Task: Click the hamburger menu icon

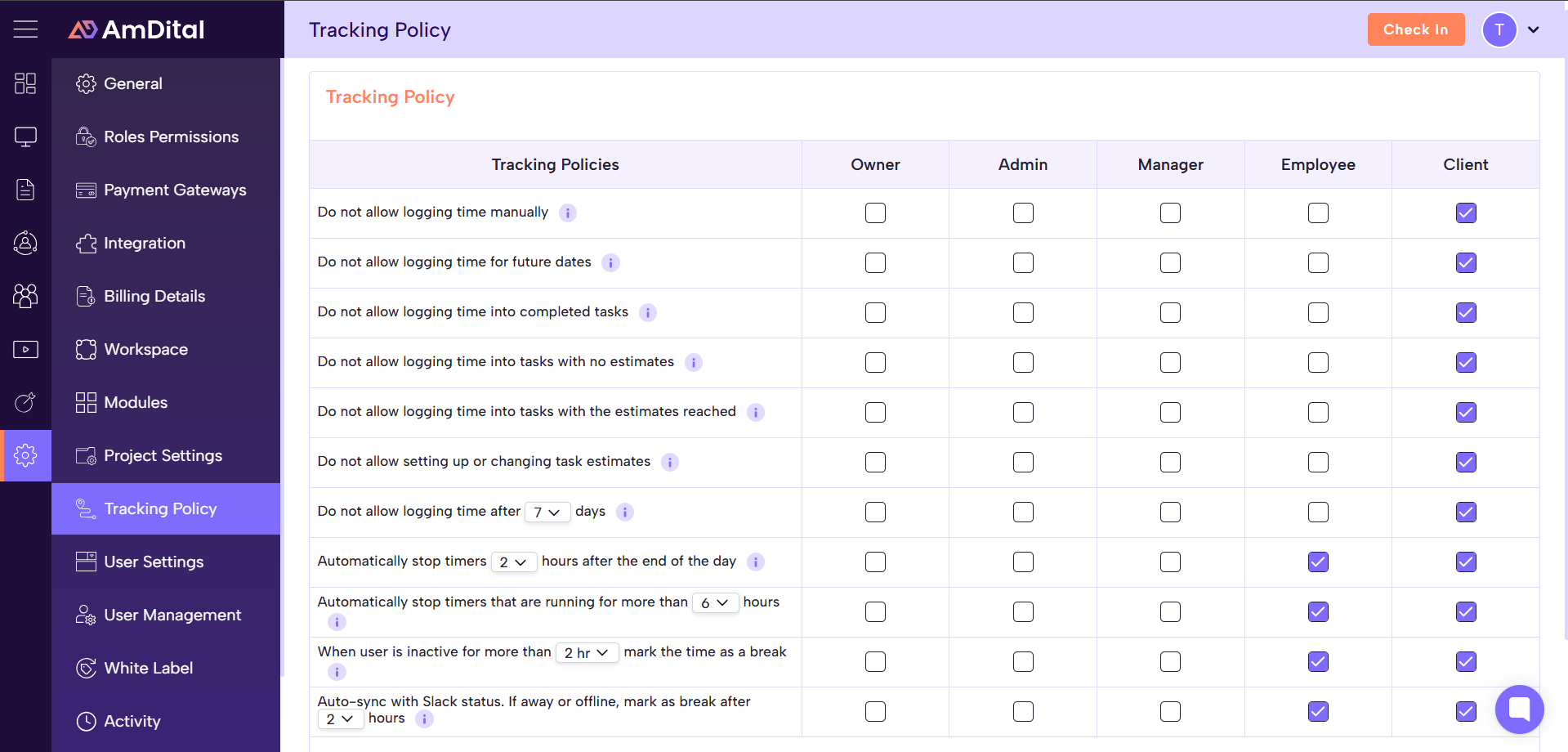Action: point(25,29)
